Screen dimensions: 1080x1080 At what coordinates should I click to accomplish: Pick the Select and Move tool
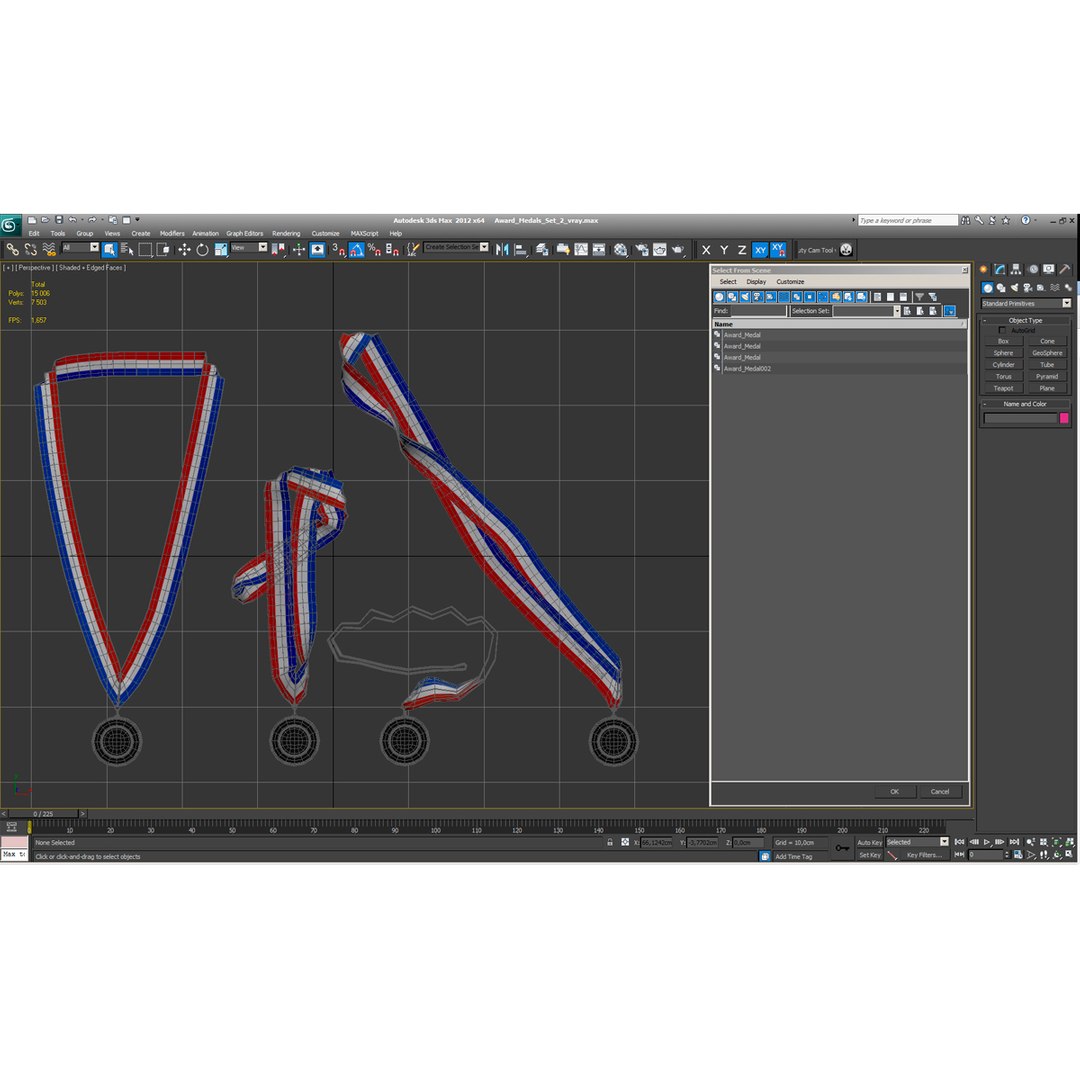[x=184, y=250]
